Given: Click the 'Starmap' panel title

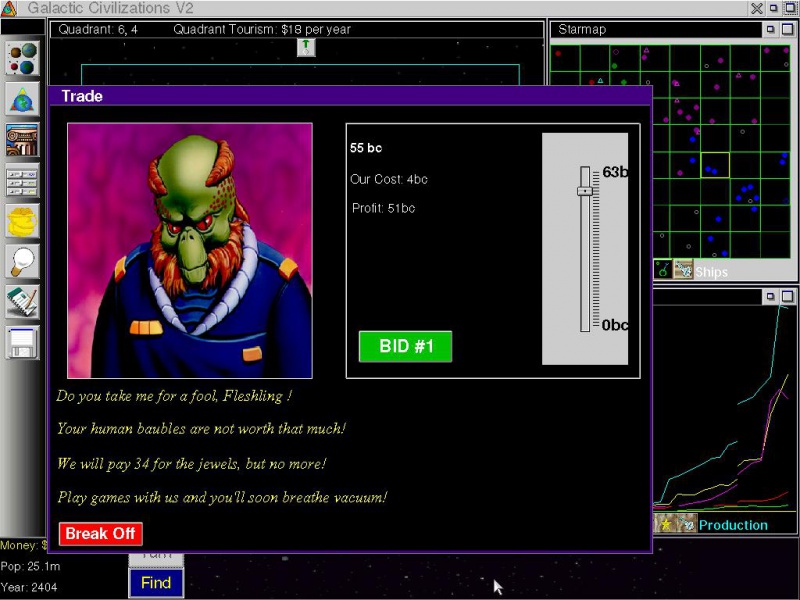Looking at the screenshot, I should 582,30.
